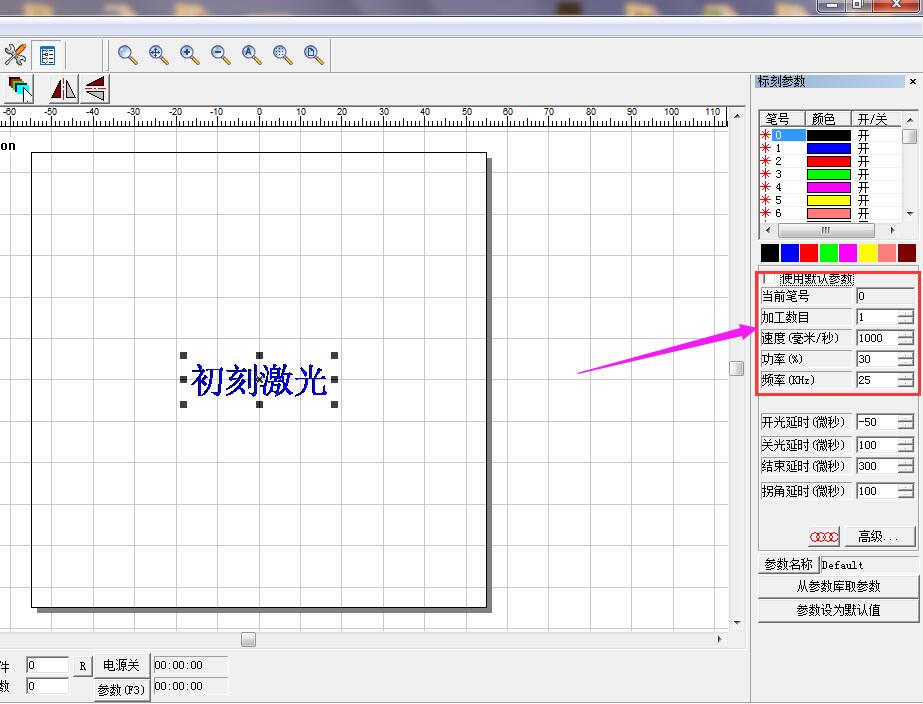Adjust the 速度 (毫米/秒) spinner arrows
923x704 pixels.
[x=905, y=338]
